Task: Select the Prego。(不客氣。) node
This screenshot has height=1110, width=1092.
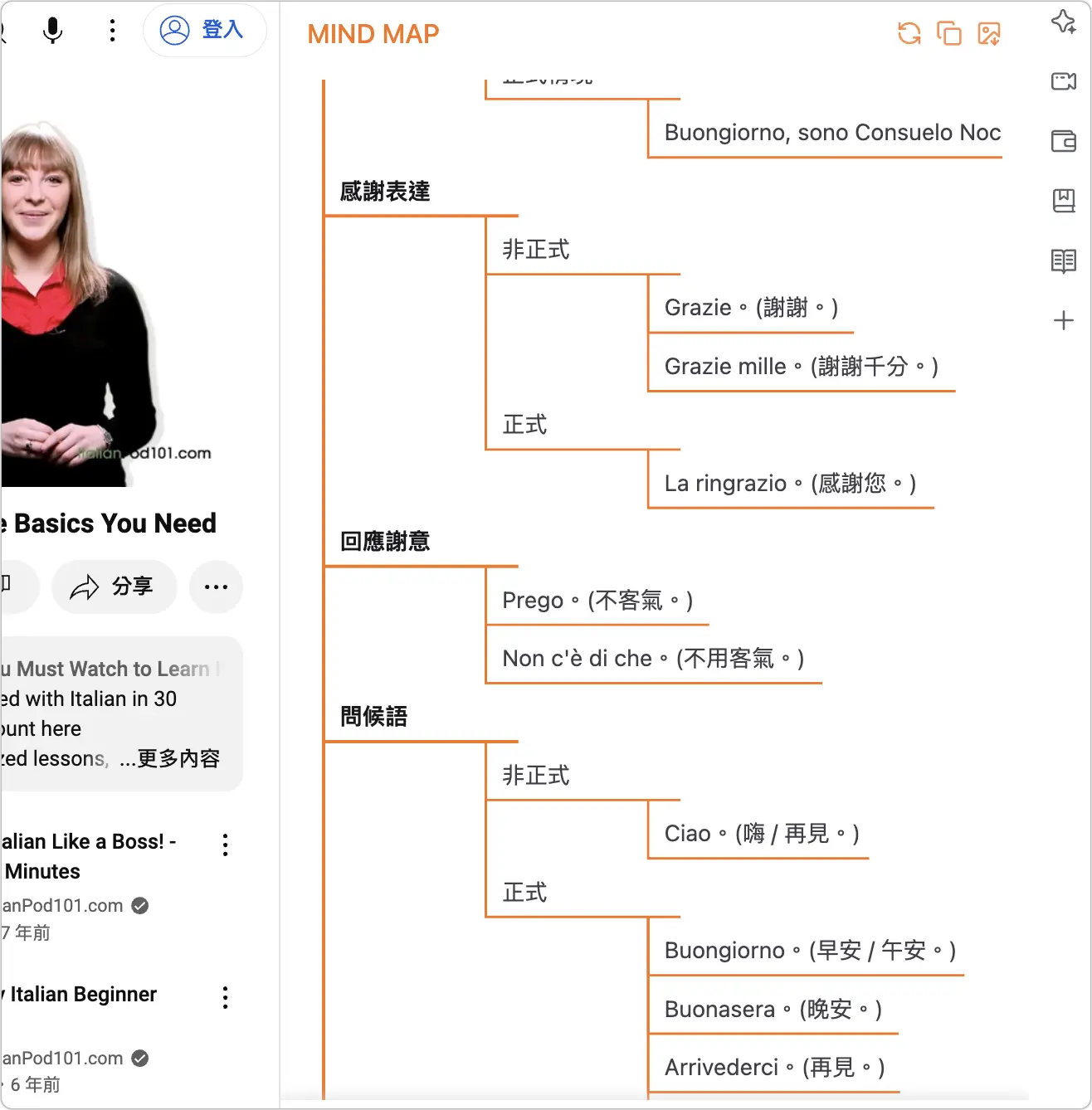Action: 597,601
